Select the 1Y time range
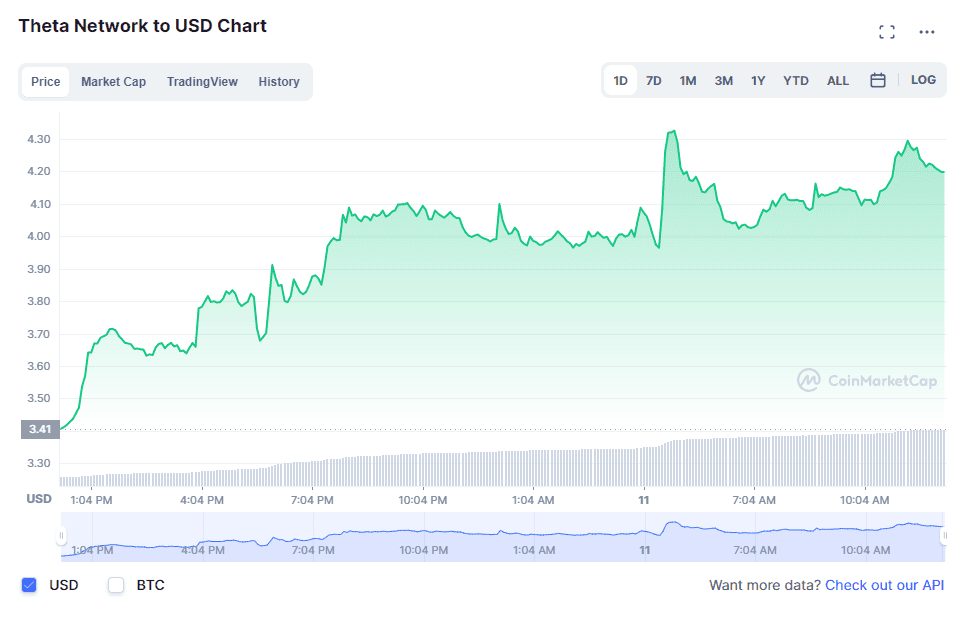Screen dimensions: 968x624 coord(759,80)
